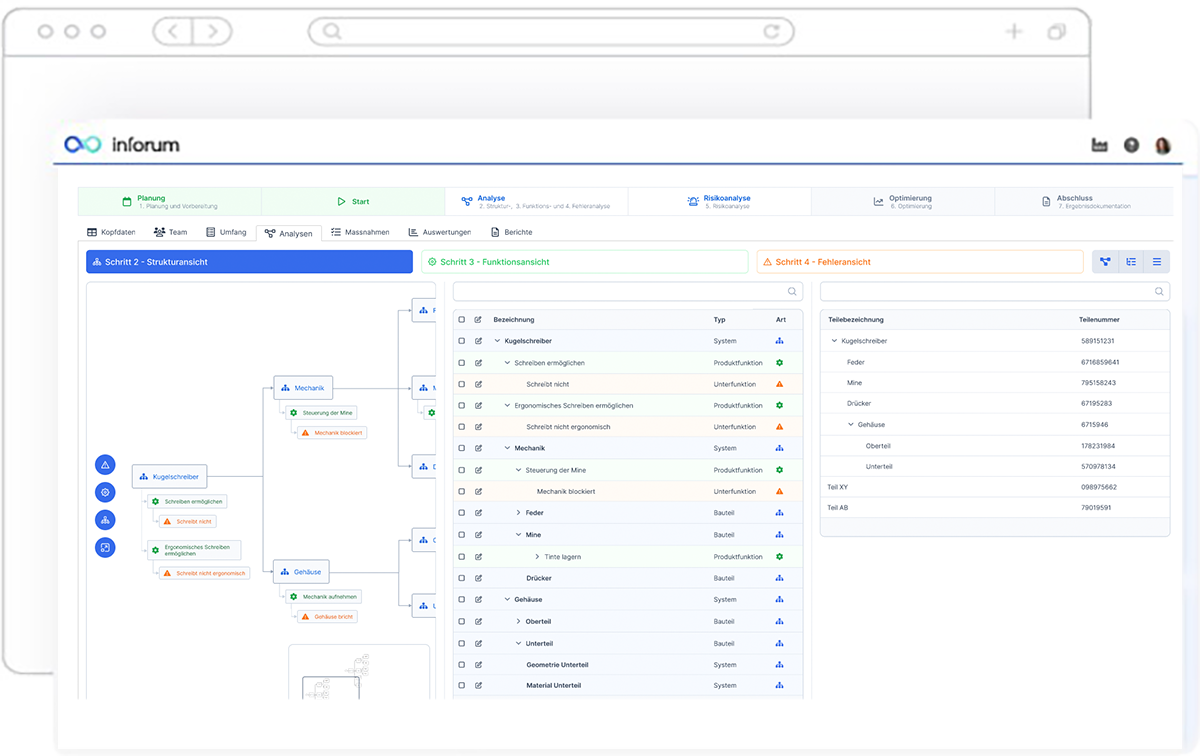Switch to tree view using the tree-list icon
The height and width of the screenshot is (756, 1200).
tap(1131, 261)
